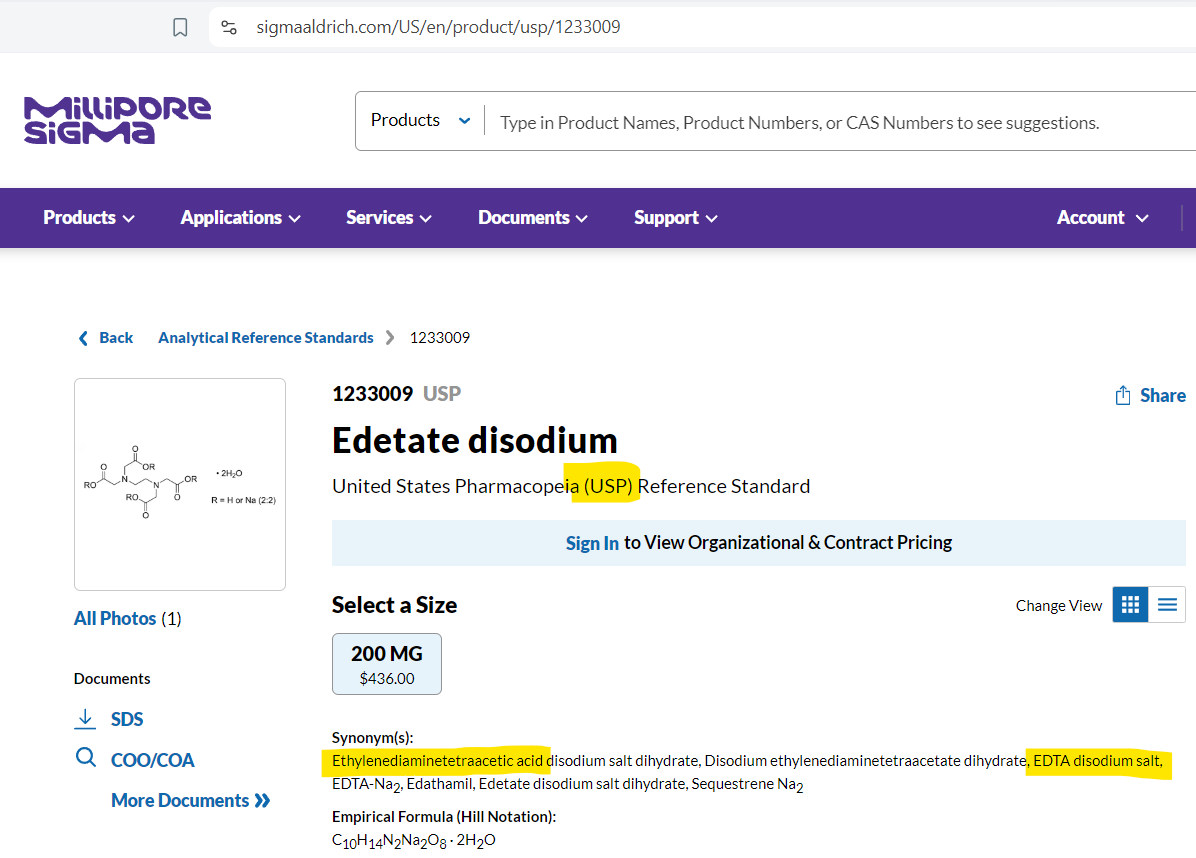
Task: Go Back via breadcrumb link
Action: (x=116, y=338)
